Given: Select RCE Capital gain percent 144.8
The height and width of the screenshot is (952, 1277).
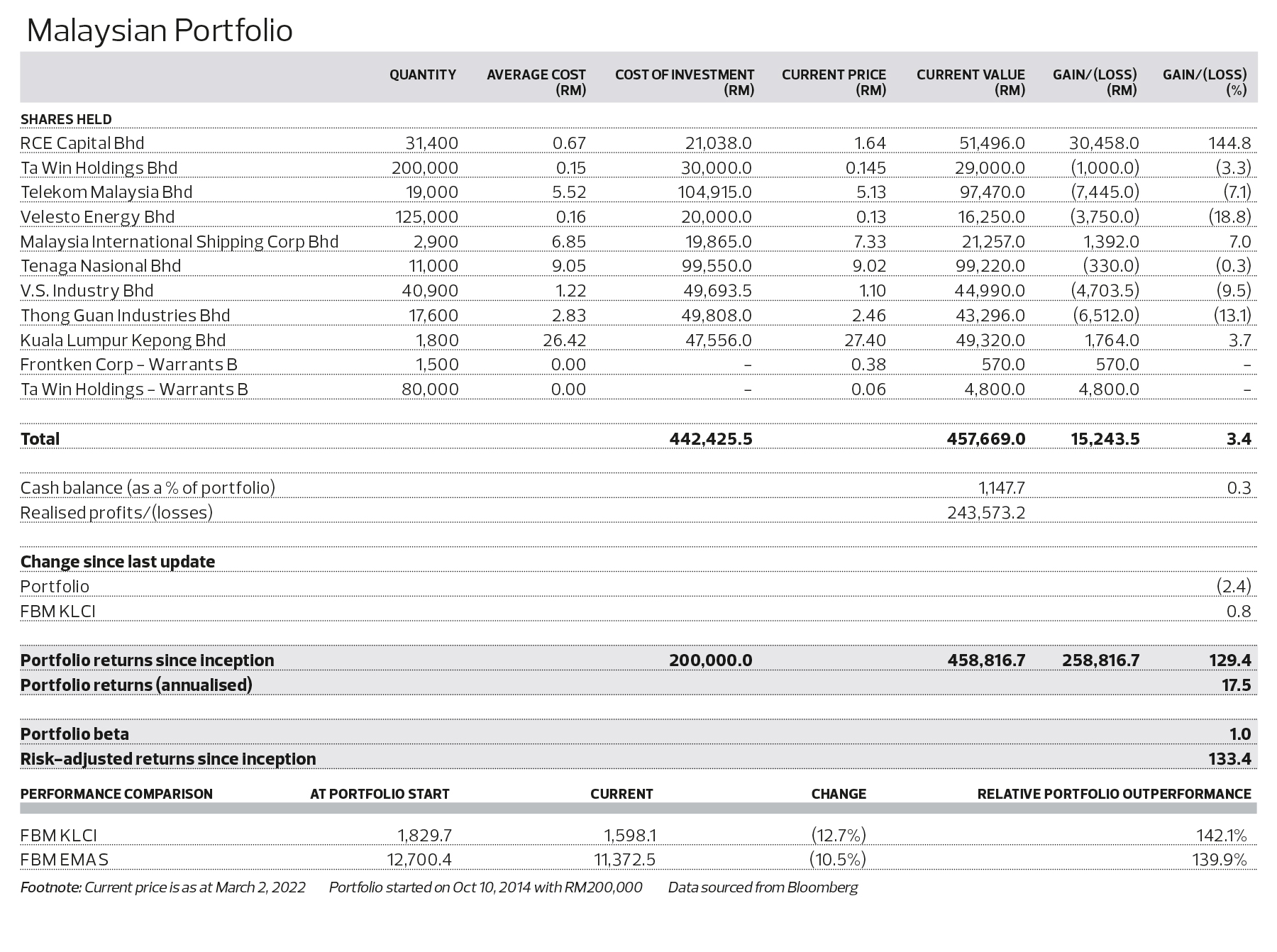Looking at the screenshot, I should (x=1230, y=143).
